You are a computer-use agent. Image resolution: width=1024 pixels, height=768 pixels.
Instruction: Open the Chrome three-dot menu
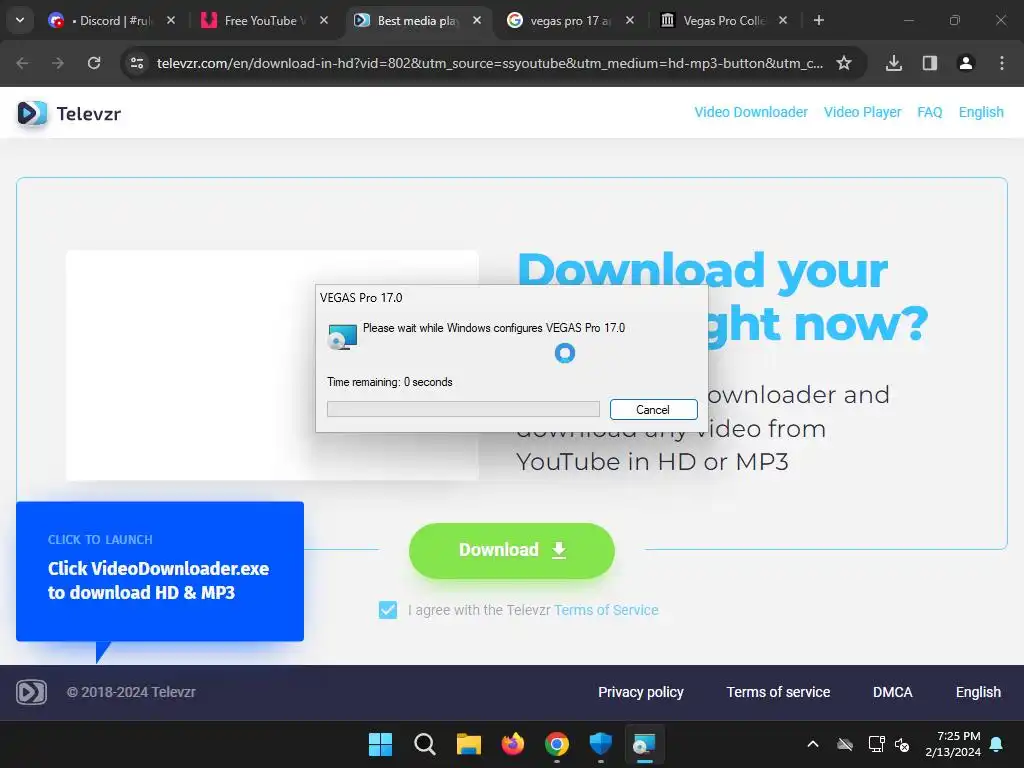point(1002,63)
